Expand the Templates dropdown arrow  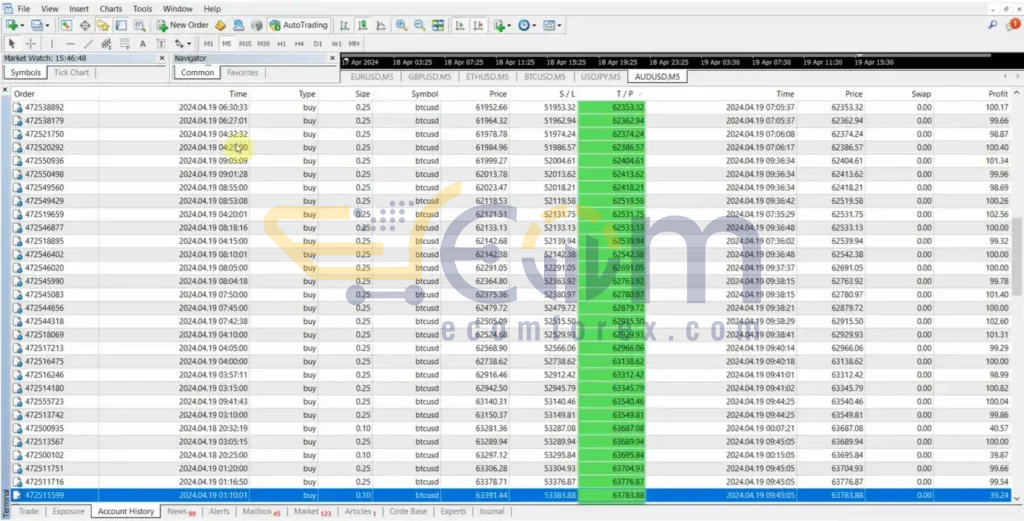coord(560,25)
